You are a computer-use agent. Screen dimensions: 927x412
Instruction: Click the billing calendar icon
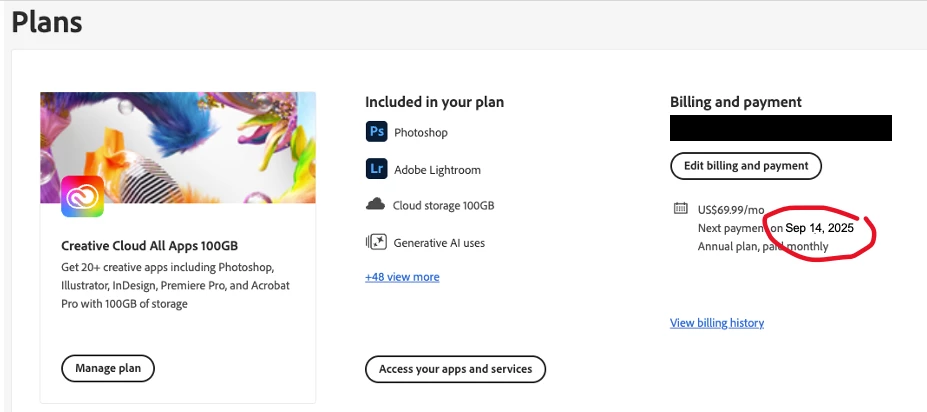click(x=680, y=208)
